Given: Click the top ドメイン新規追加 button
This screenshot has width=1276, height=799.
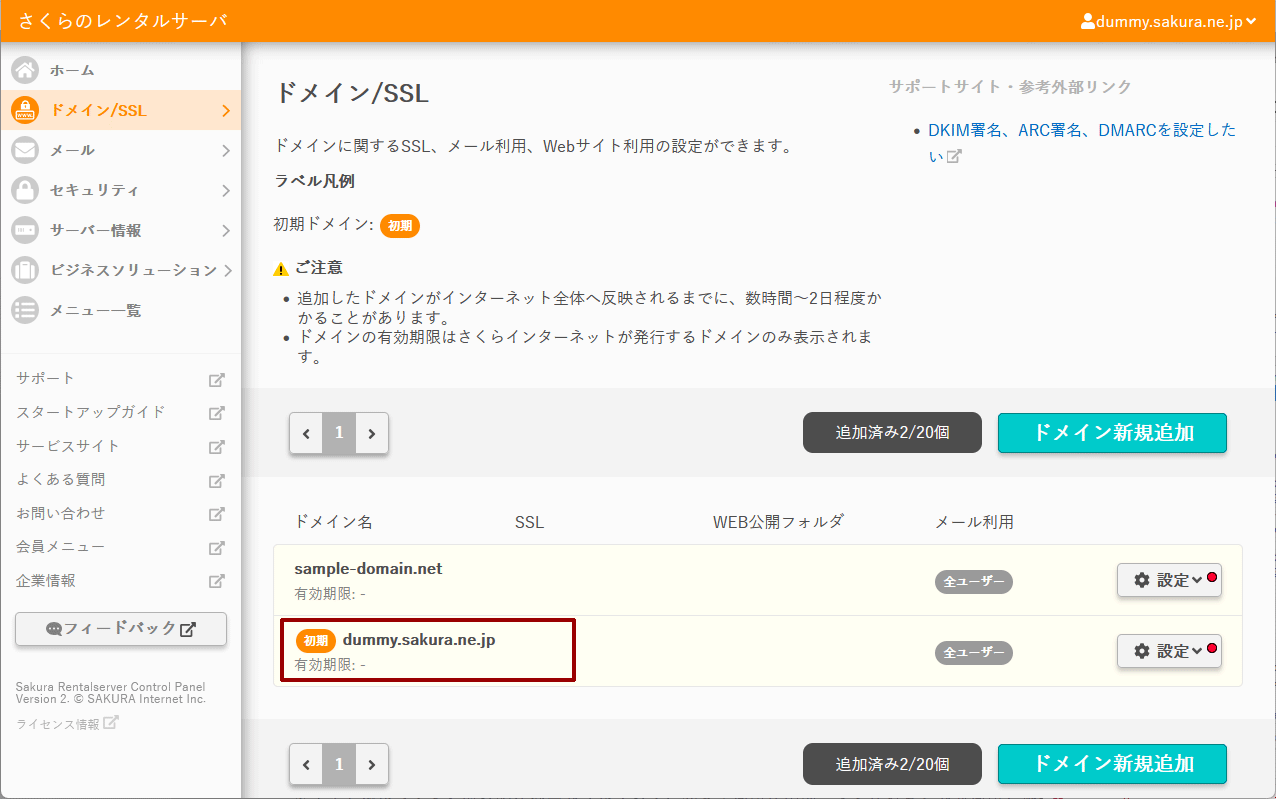Looking at the screenshot, I should click(1112, 433).
